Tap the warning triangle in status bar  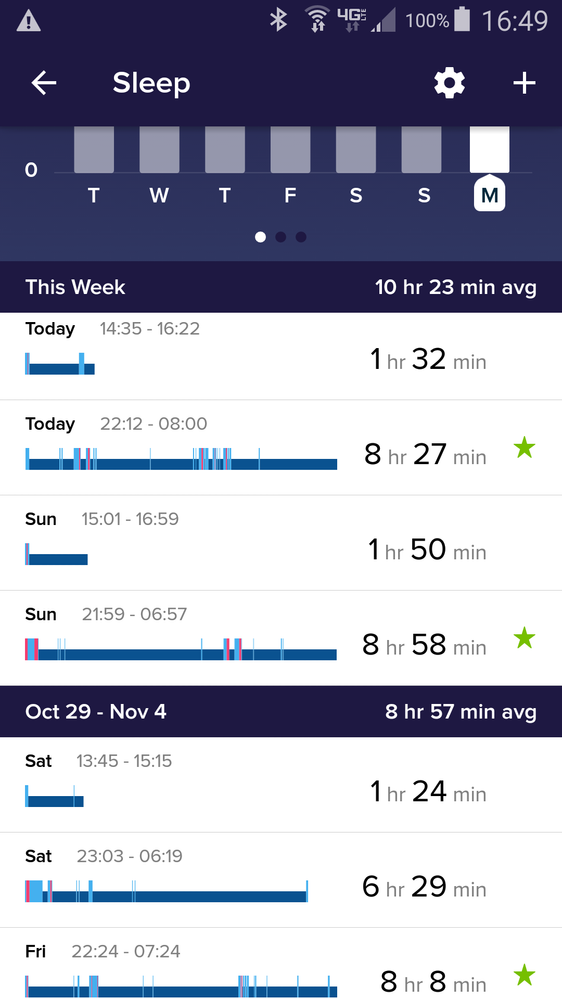pyautogui.click(x=29, y=22)
